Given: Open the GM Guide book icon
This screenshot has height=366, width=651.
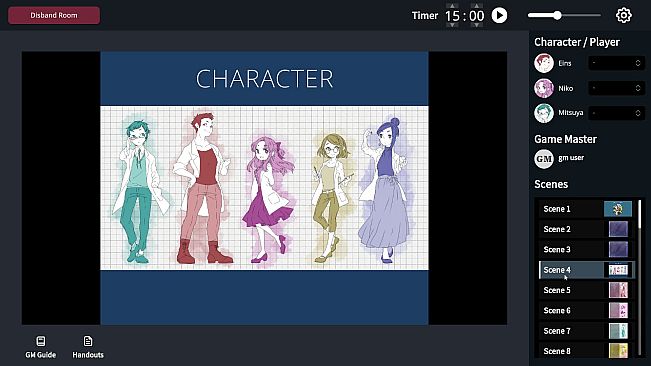Looking at the screenshot, I should 41,341.
